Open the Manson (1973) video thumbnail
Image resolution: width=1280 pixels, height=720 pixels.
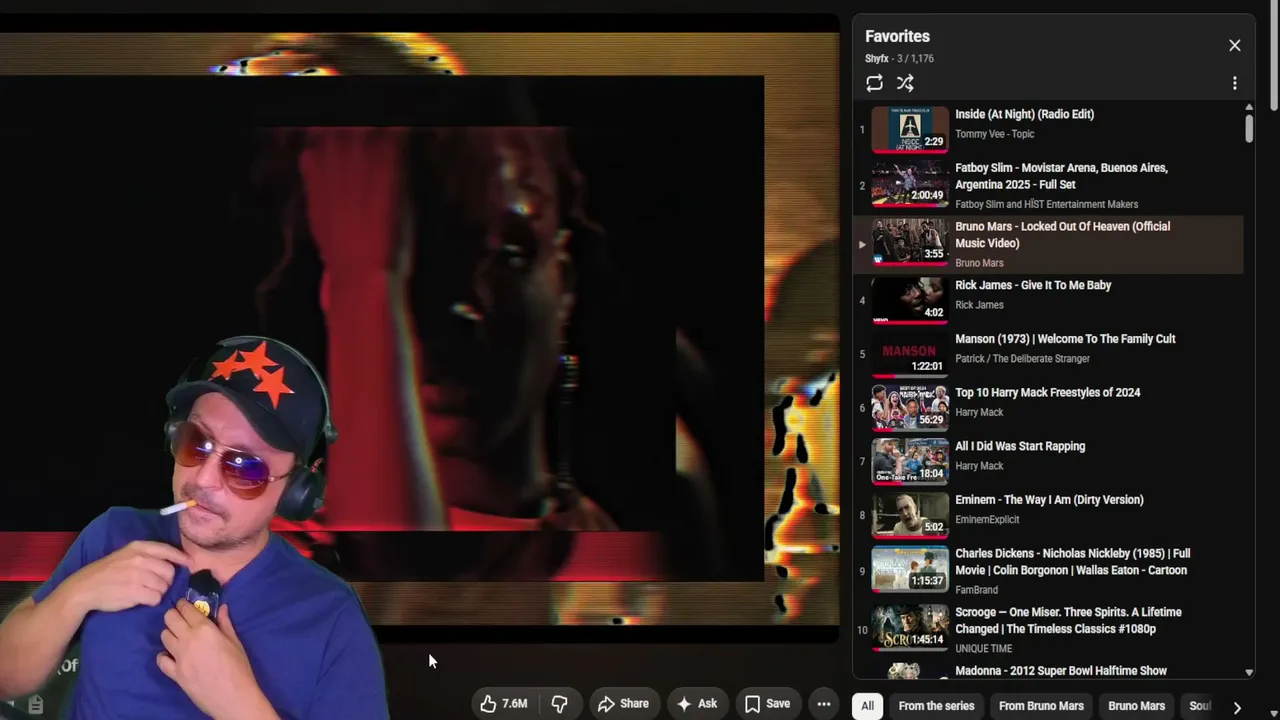tap(910, 354)
